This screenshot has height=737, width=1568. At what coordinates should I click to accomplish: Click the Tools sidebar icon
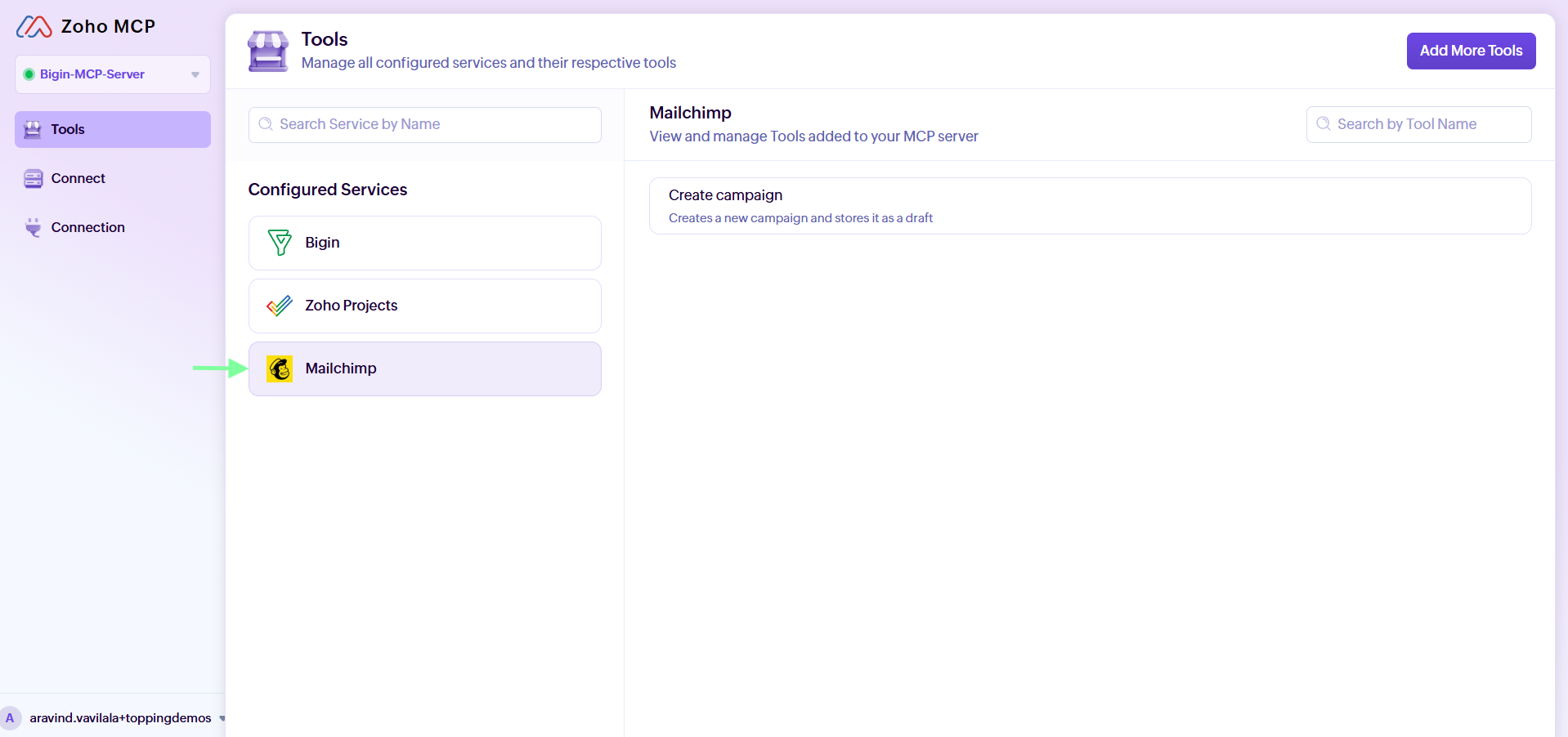click(33, 130)
